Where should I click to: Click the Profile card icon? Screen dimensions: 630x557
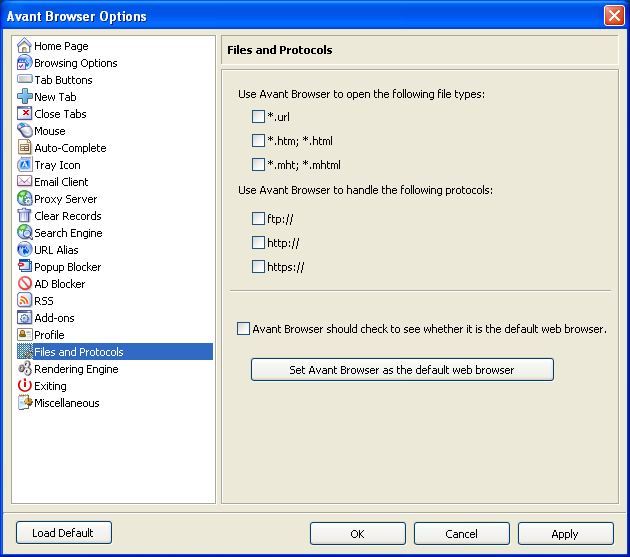[24, 335]
